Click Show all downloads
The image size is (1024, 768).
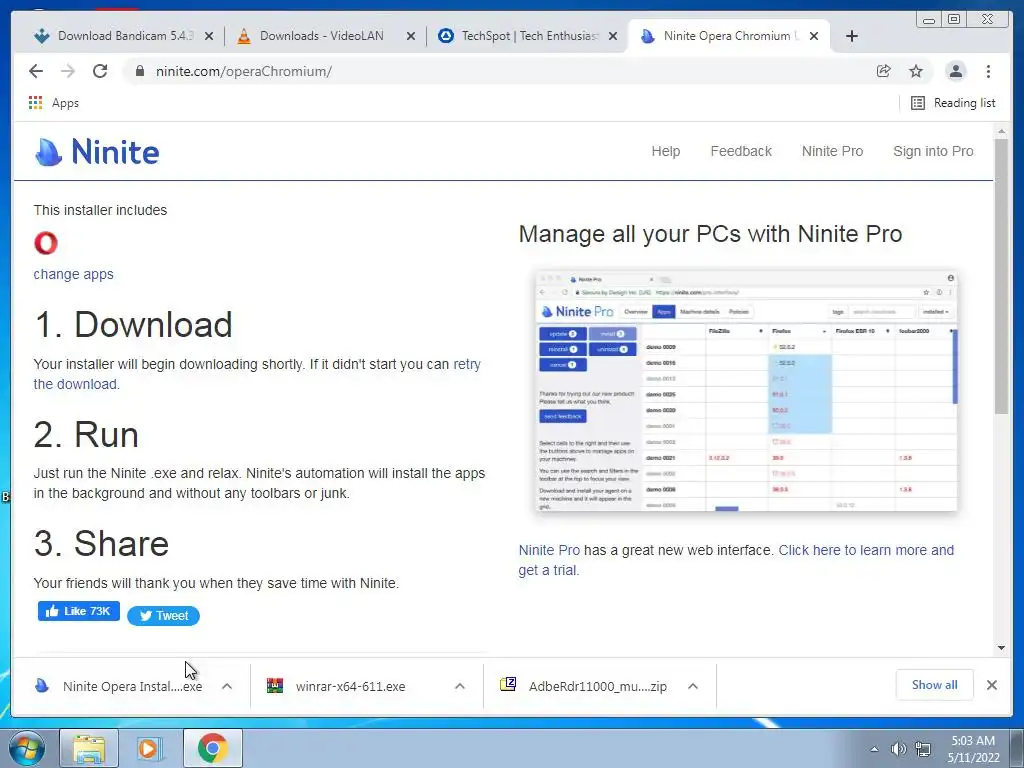[x=935, y=685]
